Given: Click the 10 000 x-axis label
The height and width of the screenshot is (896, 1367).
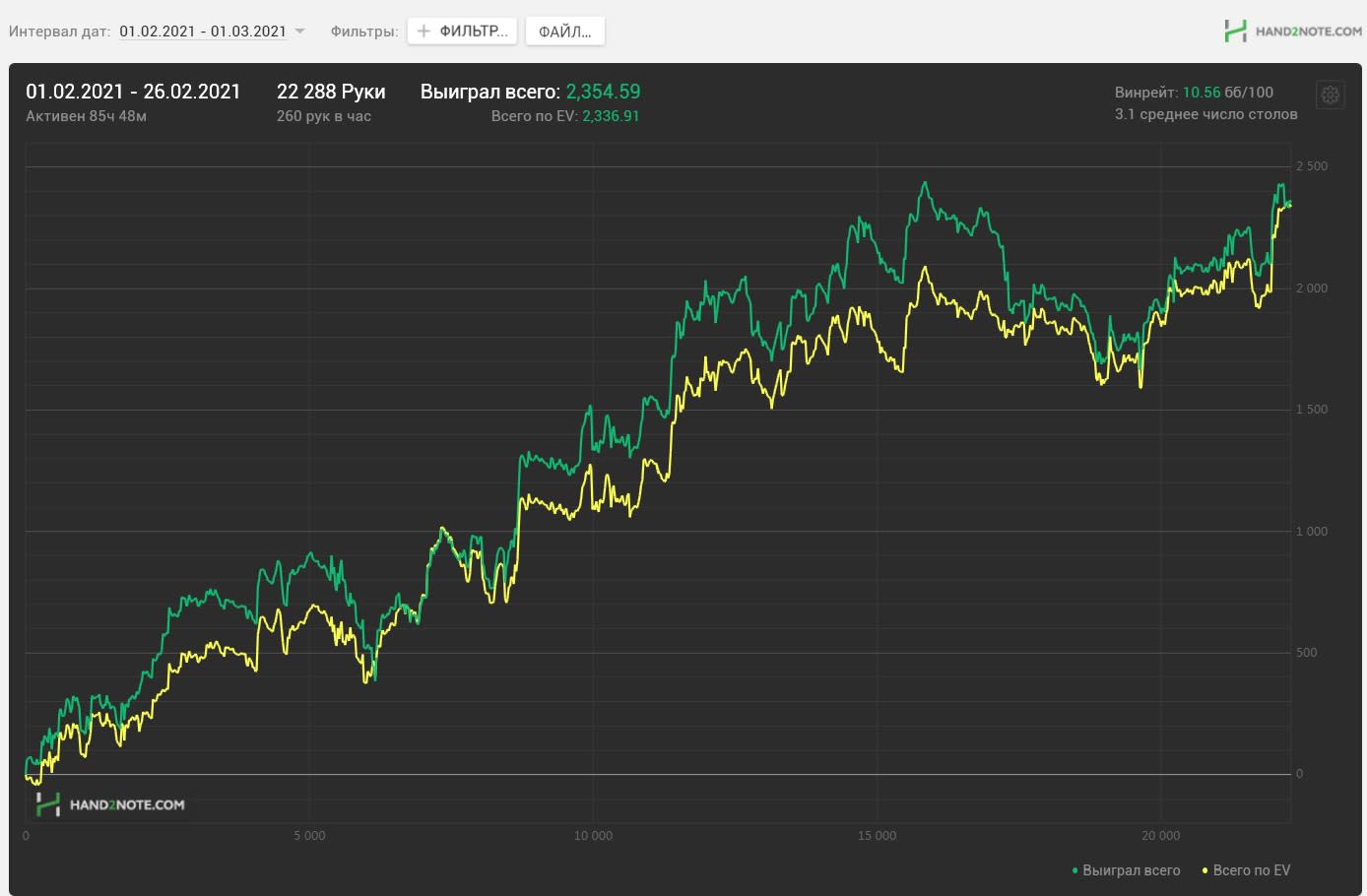Looking at the screenshot, I should tap(593, 836).
